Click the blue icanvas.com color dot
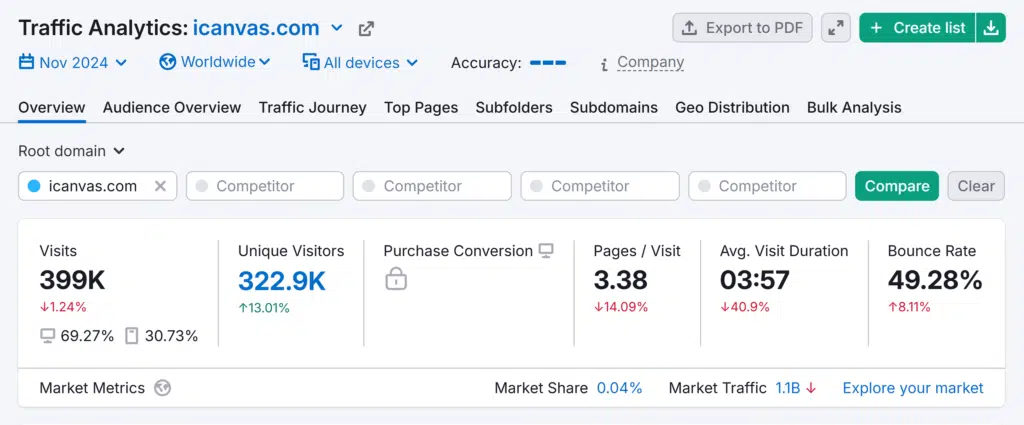 click(34, 186)
